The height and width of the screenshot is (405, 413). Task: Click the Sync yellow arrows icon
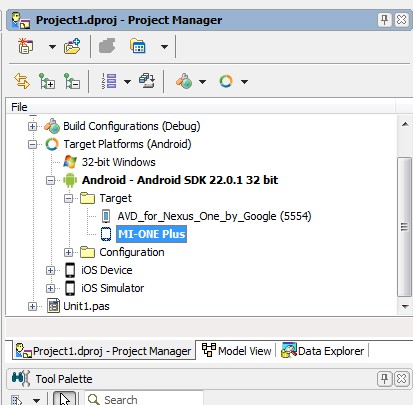pos(22,81)
